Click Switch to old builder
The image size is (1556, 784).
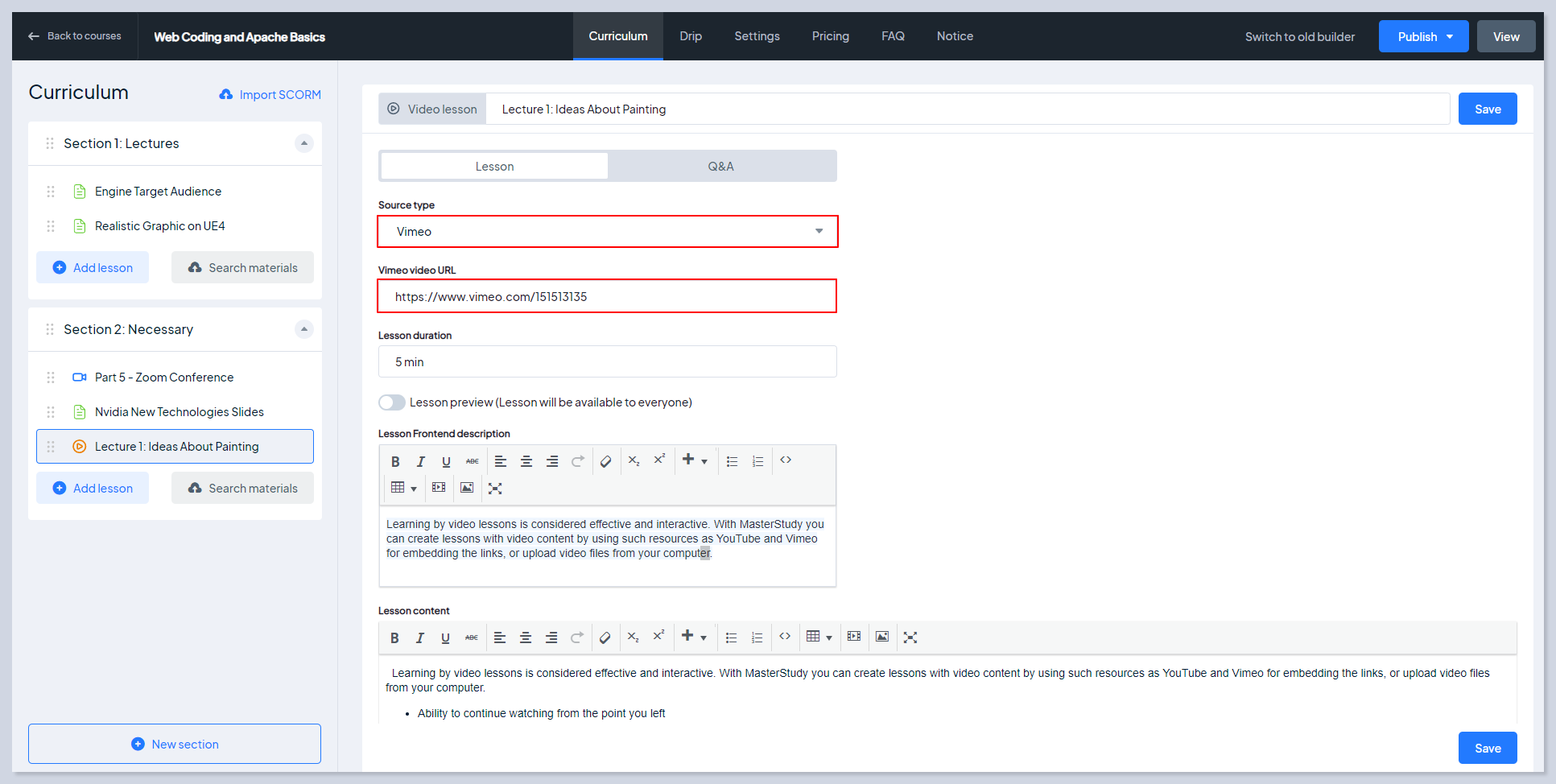[x=1300, y=37]
